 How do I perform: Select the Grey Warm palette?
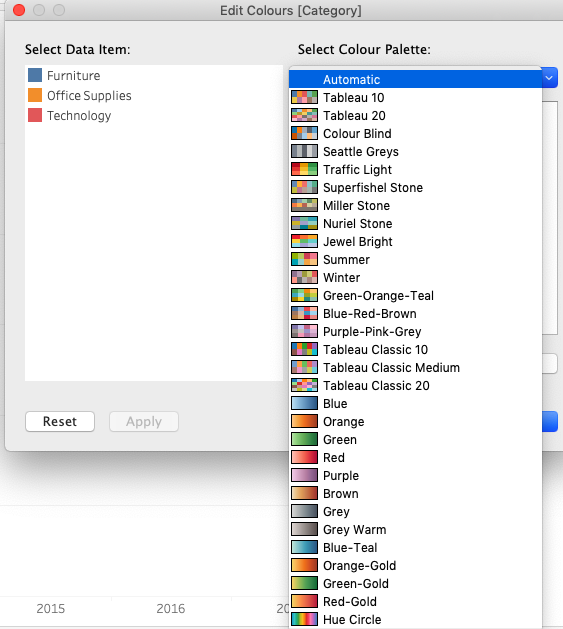click(x=415, y=530)
